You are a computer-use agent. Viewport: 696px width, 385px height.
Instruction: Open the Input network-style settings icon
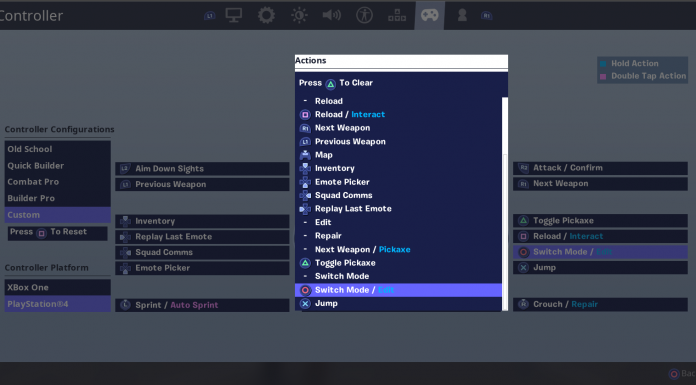(x=397, y=16)
